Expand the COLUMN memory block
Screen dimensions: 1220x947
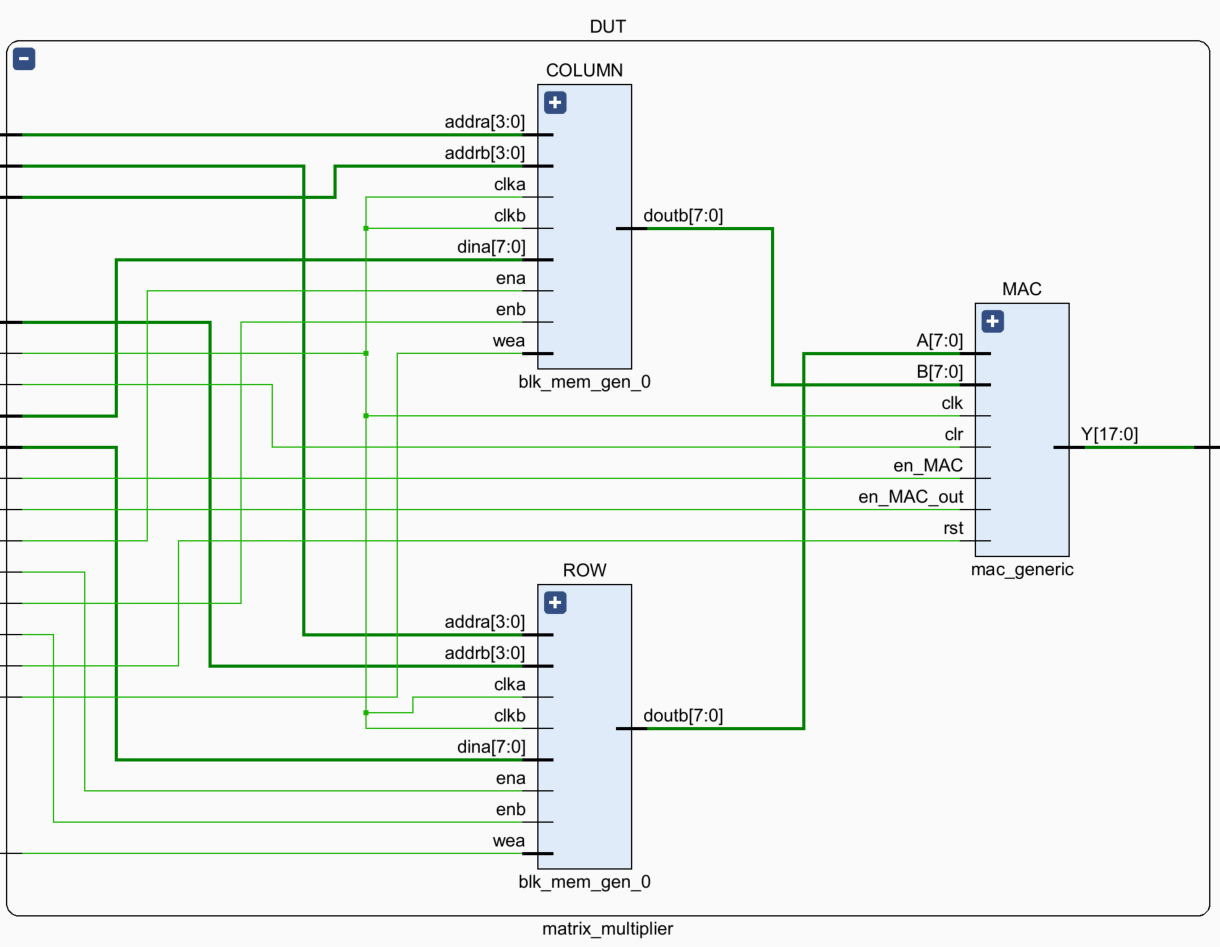[x=555, y=102]
